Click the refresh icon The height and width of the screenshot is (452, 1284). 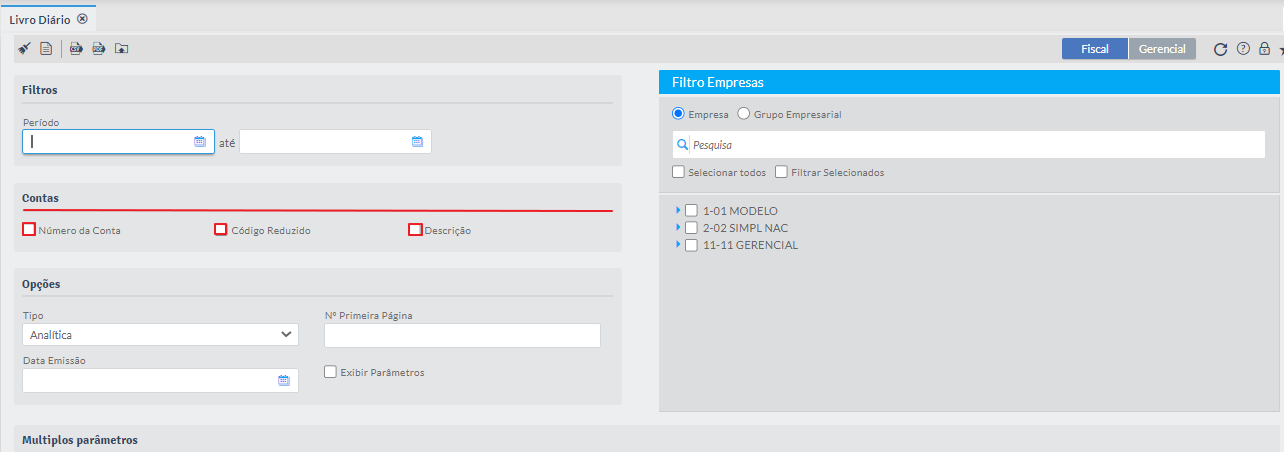tap(1220, 49)
